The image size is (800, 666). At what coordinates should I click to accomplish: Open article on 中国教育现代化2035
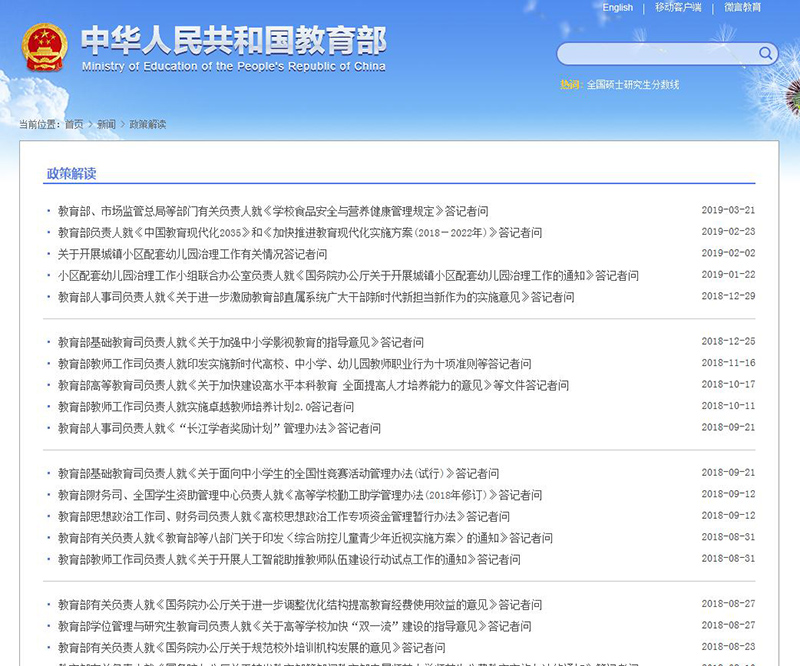[300, 232]
